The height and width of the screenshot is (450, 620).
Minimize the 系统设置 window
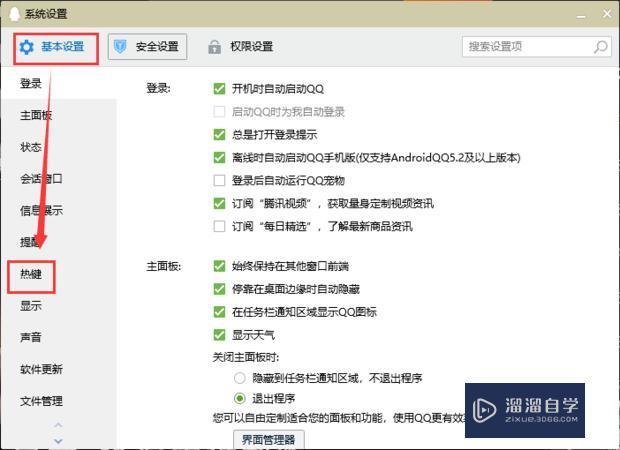(x=581, y=15)
